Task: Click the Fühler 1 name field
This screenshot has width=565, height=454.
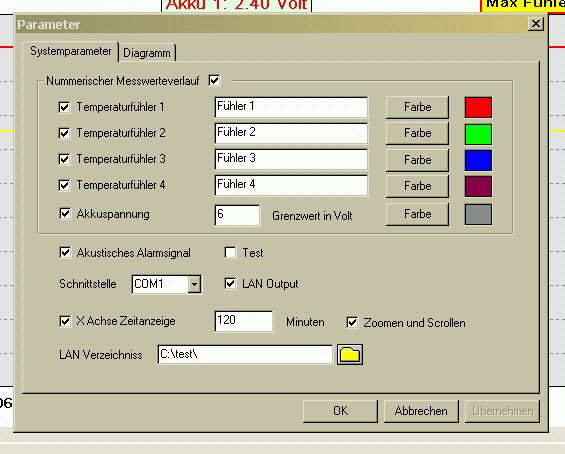Action: 291,107
